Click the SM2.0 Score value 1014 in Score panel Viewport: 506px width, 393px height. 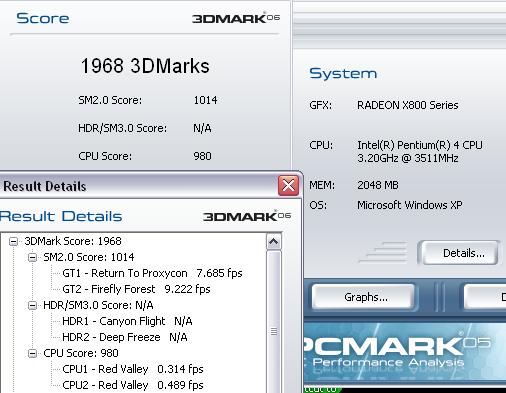point(205,100)
